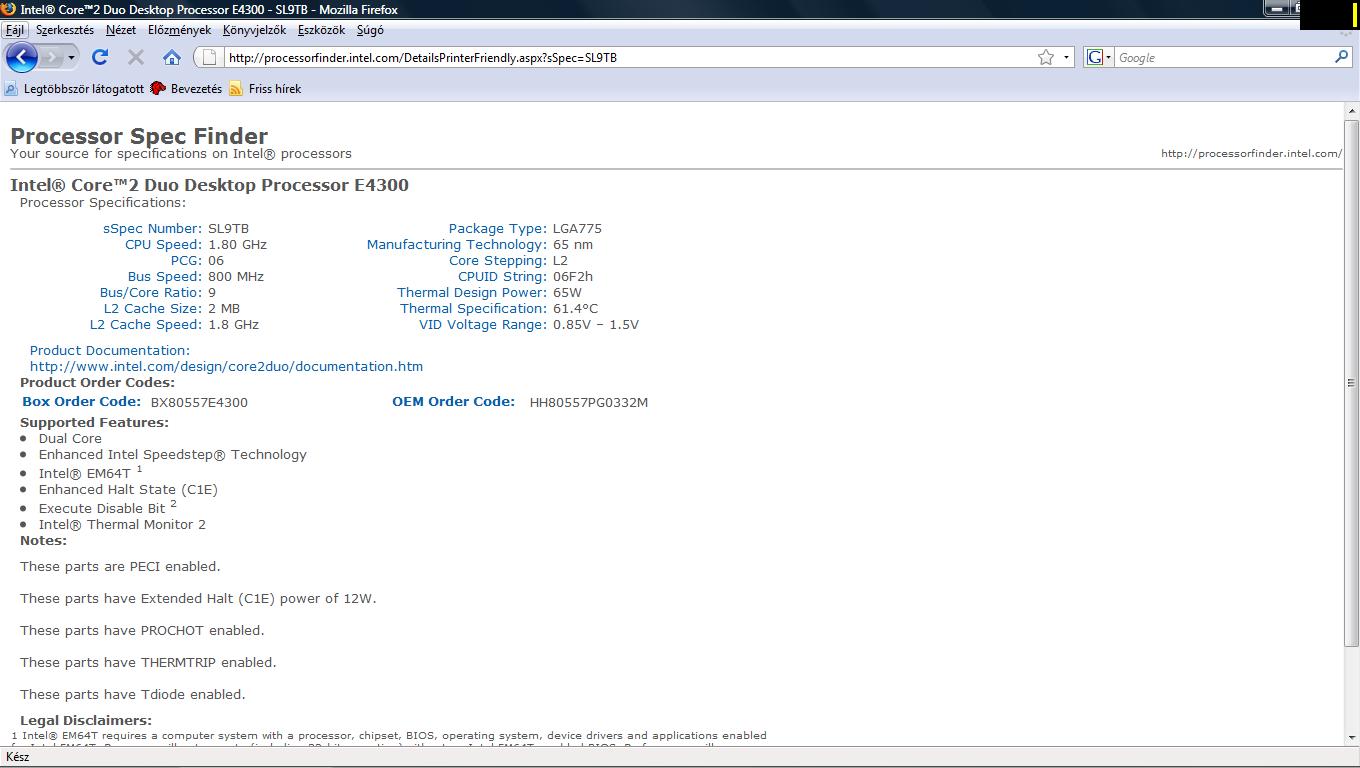The height and width of the screenshot is (768, 1360).
Task: Open the back/forward history dropdown arrow
Action: 71,57
